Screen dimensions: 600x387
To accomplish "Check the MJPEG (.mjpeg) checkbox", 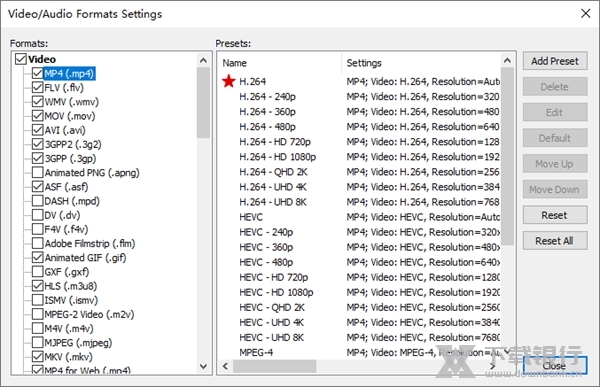I will pos(38,342).
